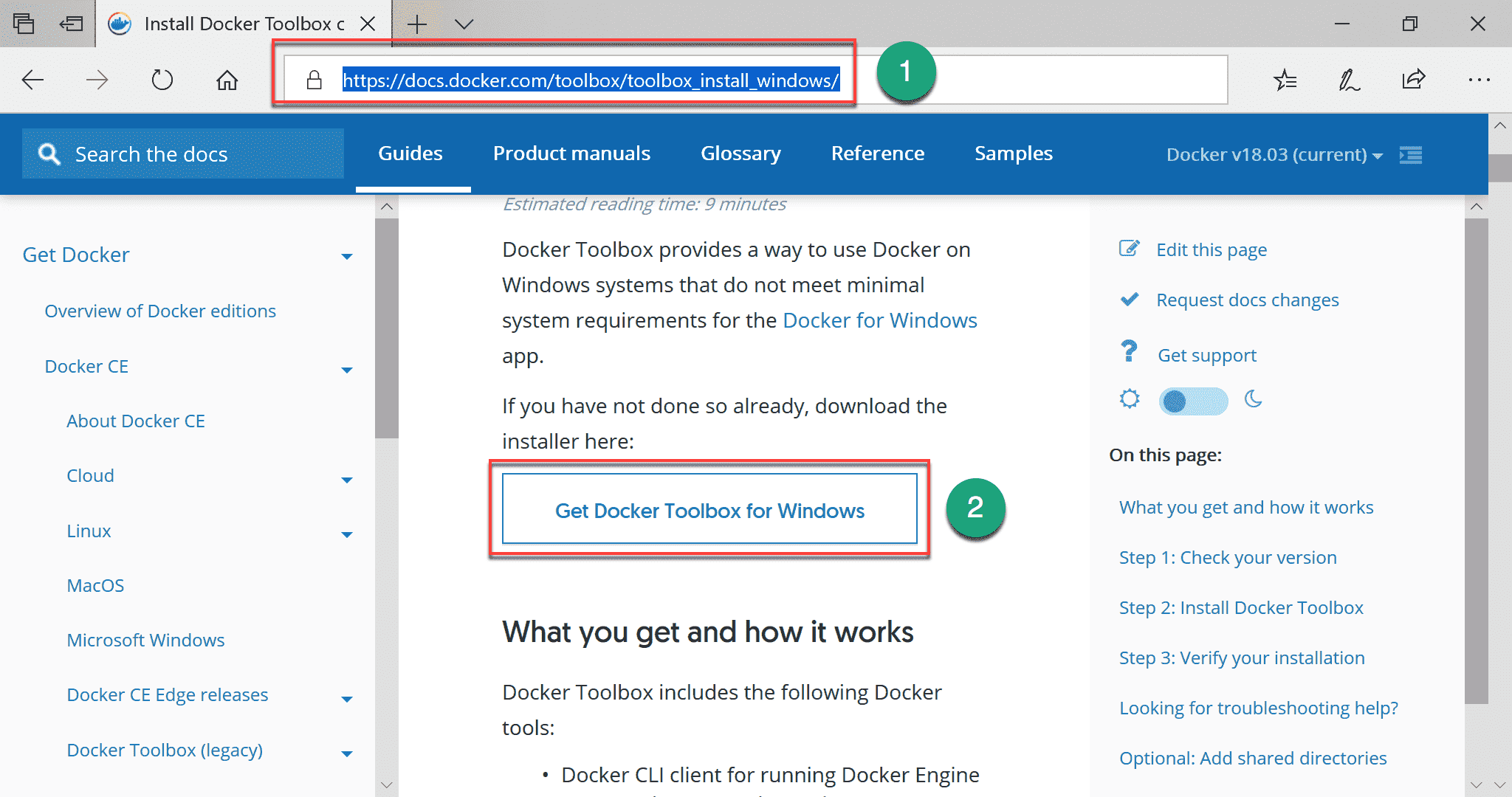Click the Search the docs field
The width and height of the screenshot is (1512, 797).
(183, 153)
